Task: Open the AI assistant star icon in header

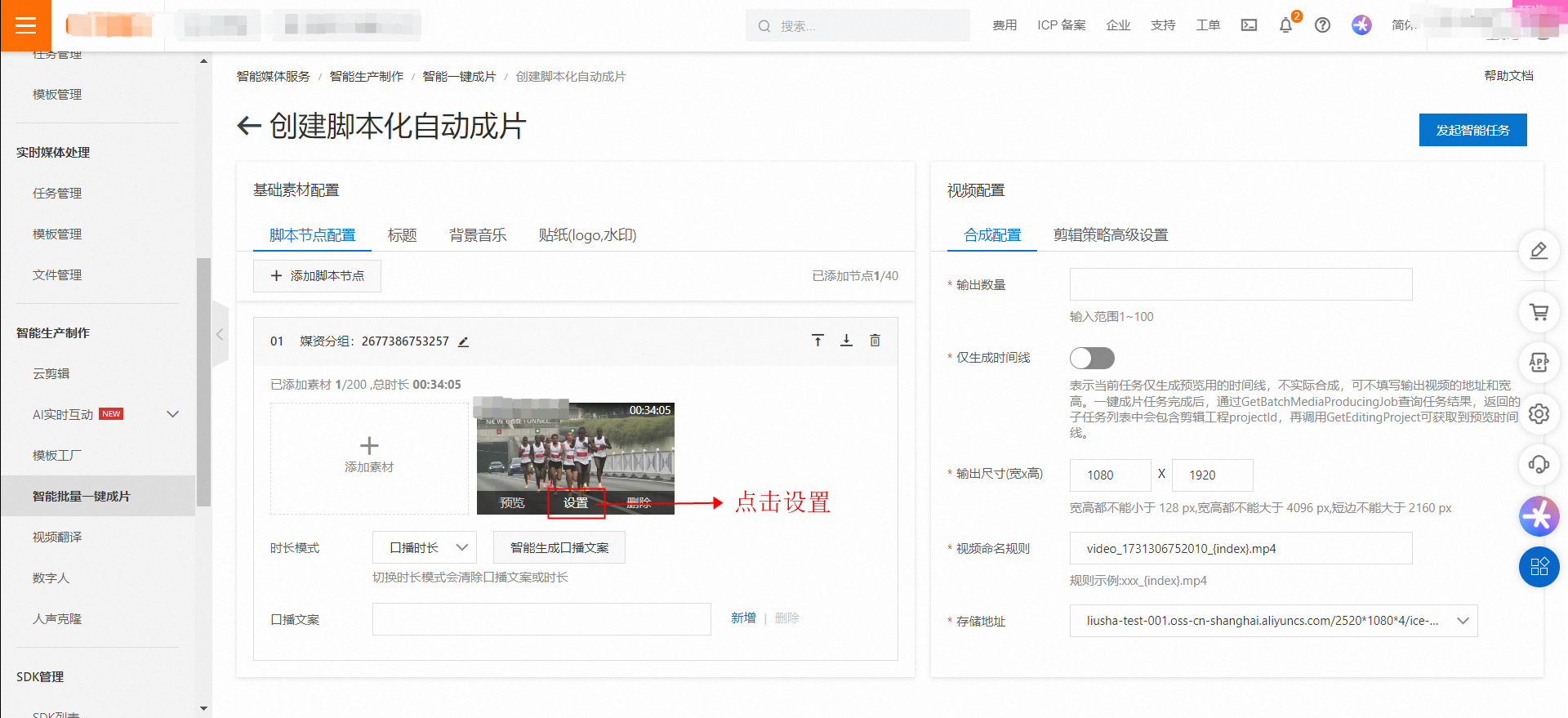Action: coord(1361,25)
